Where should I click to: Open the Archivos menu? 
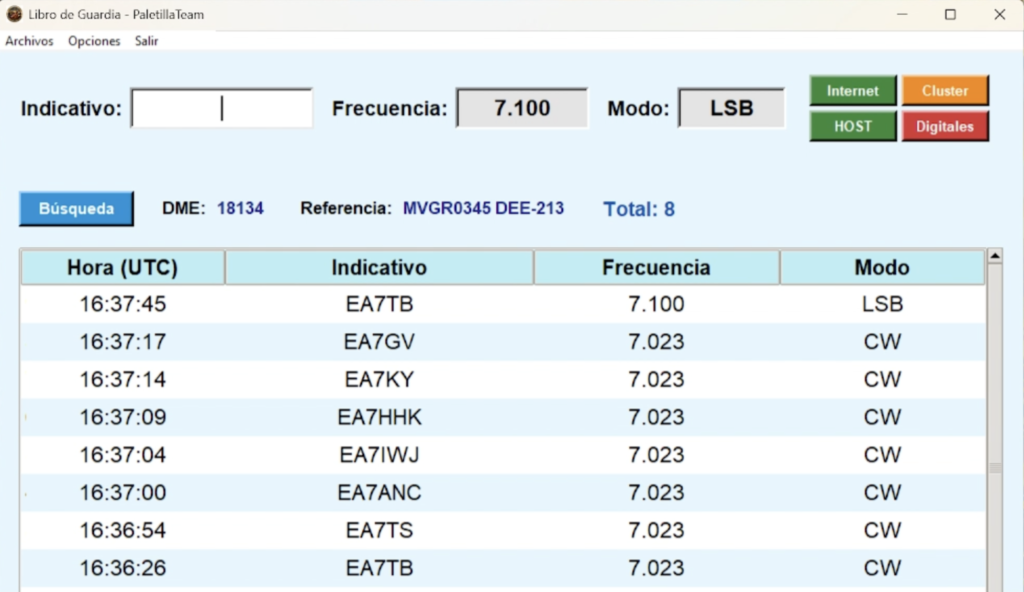click(29, 41)
